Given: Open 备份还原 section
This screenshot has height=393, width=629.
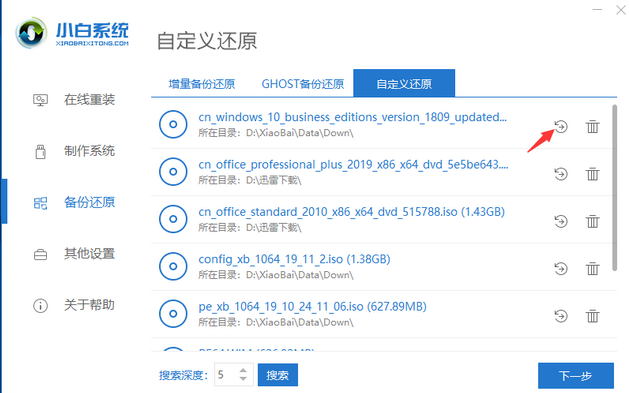Looking at the screenshot, I should point(89,202).
